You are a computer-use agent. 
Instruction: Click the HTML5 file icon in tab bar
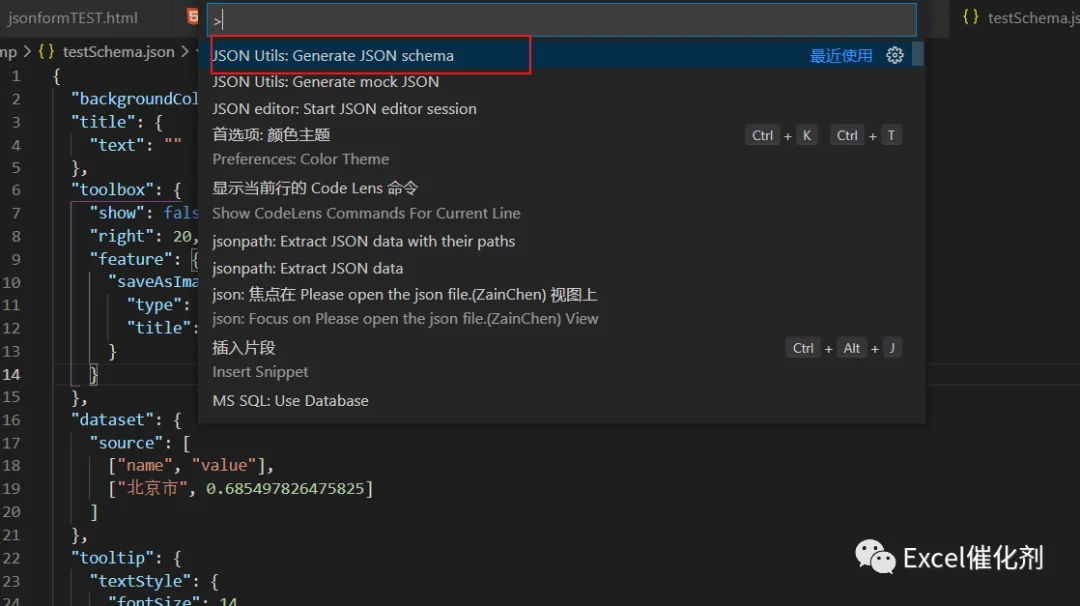(x=193, y=17)
